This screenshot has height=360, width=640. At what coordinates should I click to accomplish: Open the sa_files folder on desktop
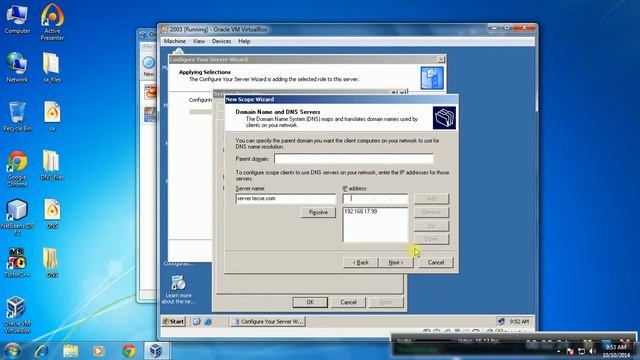[x=52, y=68]
